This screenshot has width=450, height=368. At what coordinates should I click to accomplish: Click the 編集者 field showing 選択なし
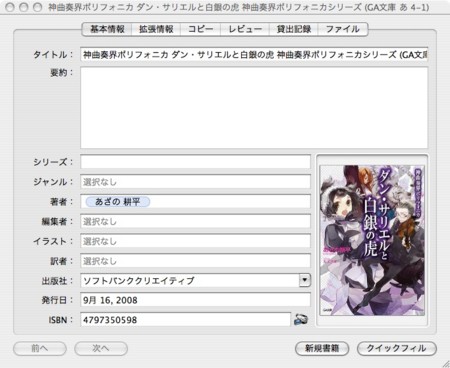click(195, 221)
